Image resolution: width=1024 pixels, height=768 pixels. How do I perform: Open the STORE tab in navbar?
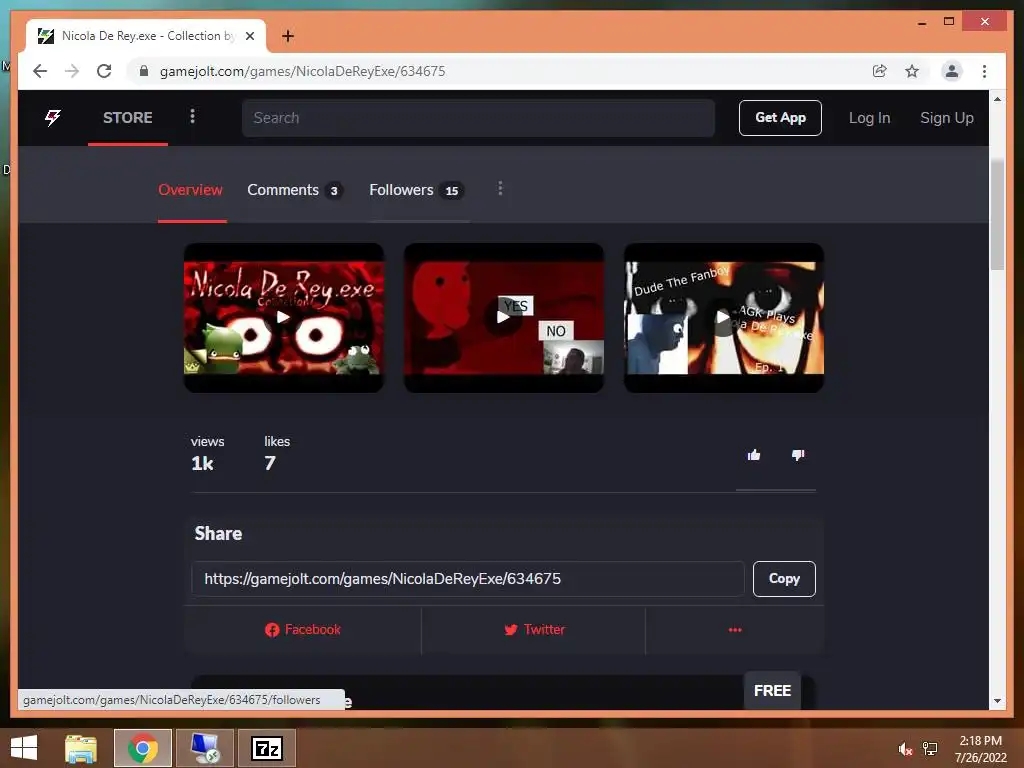127,118
